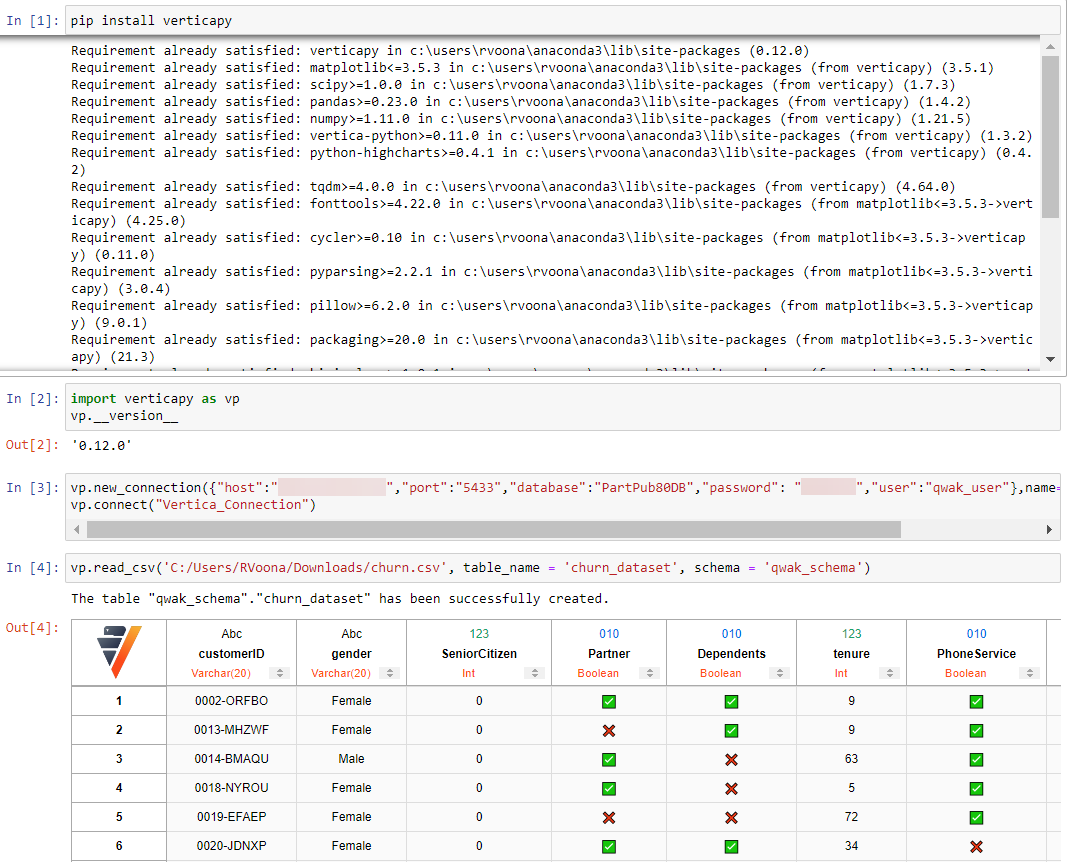
Task: Click the pip install verticapy code cell
Action: pos(563,20)
